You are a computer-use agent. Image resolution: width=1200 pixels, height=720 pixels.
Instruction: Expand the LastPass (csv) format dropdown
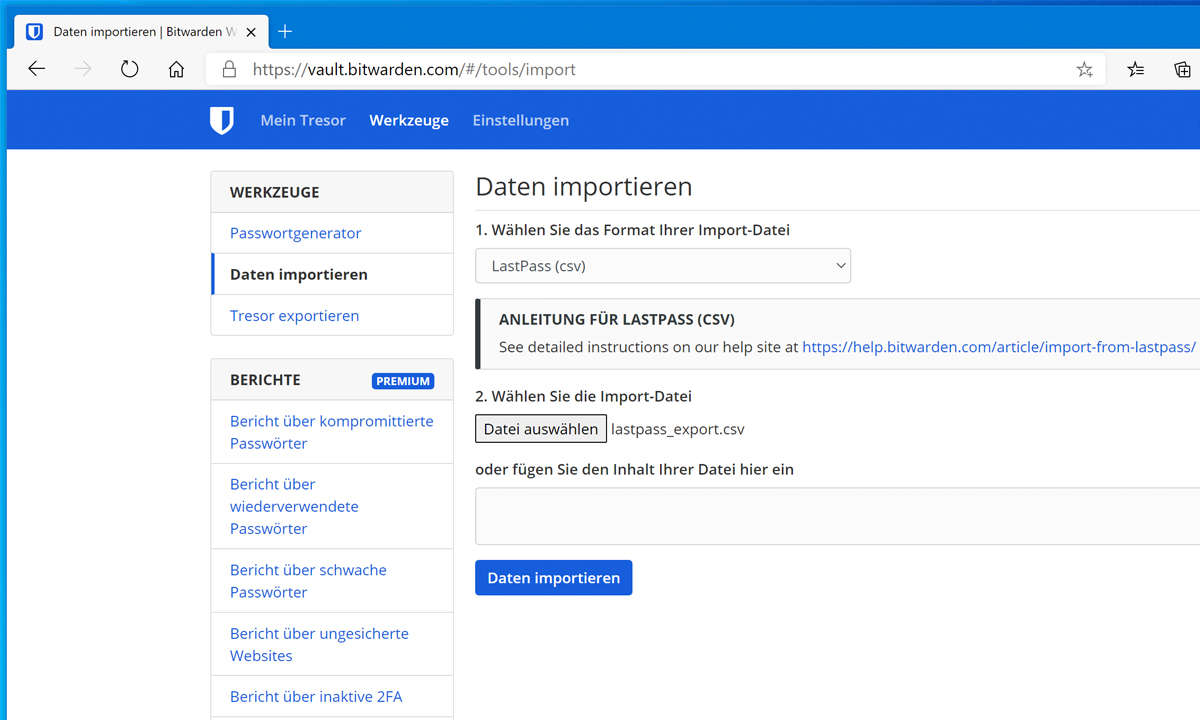[x=663, y=266]
